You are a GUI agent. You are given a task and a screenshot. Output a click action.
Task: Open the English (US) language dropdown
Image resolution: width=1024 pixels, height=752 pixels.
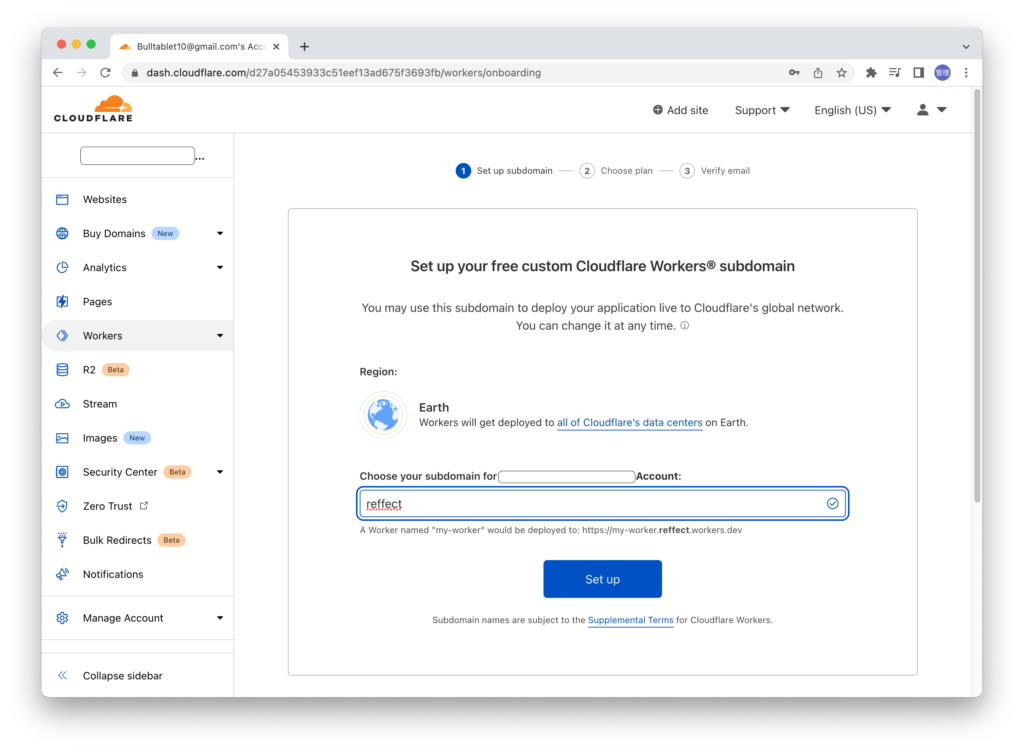pyautogui.click(x=852, y=110)
